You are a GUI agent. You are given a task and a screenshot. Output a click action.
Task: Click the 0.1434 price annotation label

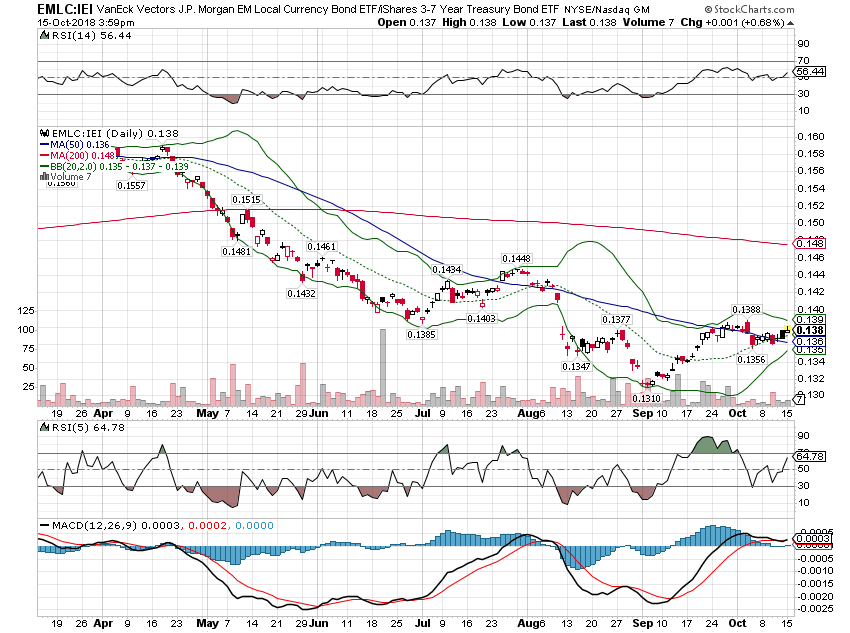point(447,270)
